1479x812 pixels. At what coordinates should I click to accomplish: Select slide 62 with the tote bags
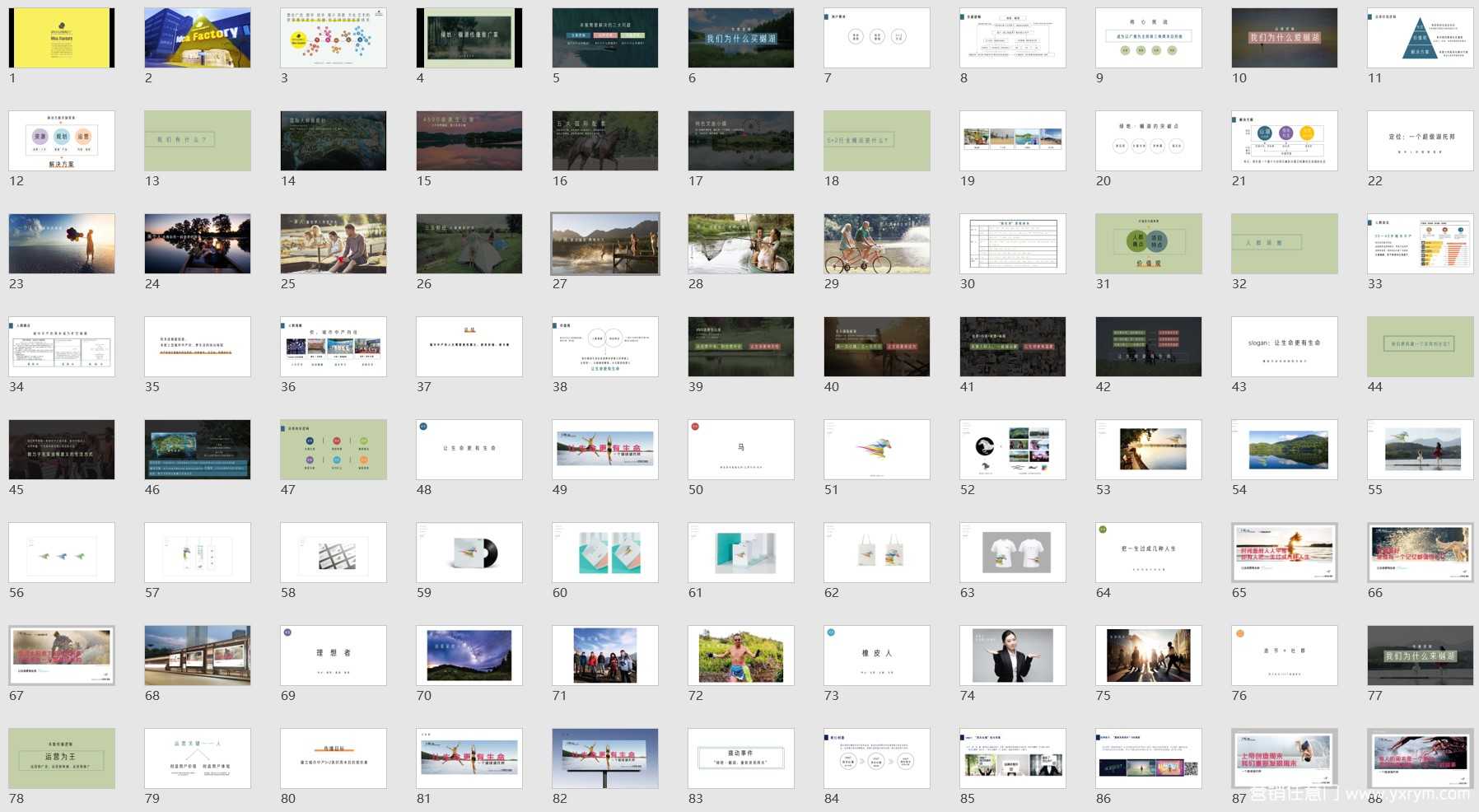pyautogui.click(x=877, y=553)
